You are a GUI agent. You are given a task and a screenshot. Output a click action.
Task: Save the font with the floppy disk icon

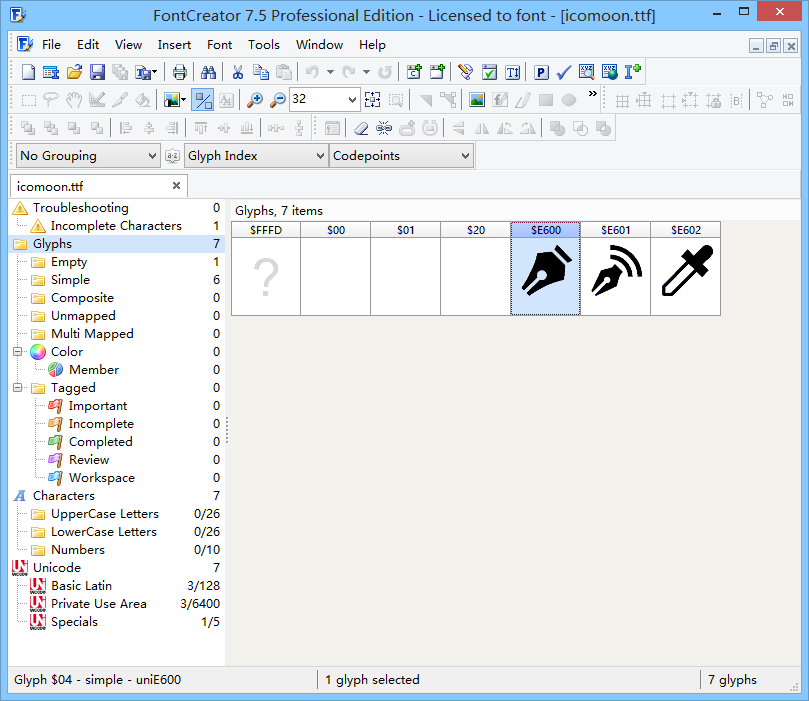[x=97, y=72]
